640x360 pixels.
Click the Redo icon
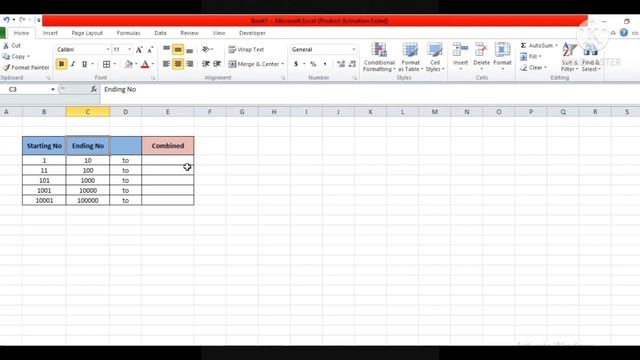(22, 20)
